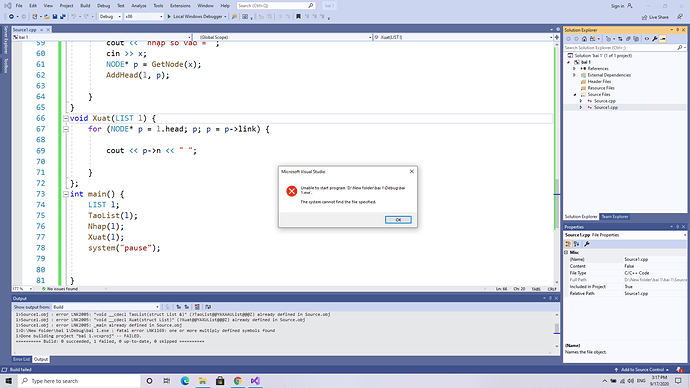
Task: Click the New Project toolbar icon
Action: (34, 17)
